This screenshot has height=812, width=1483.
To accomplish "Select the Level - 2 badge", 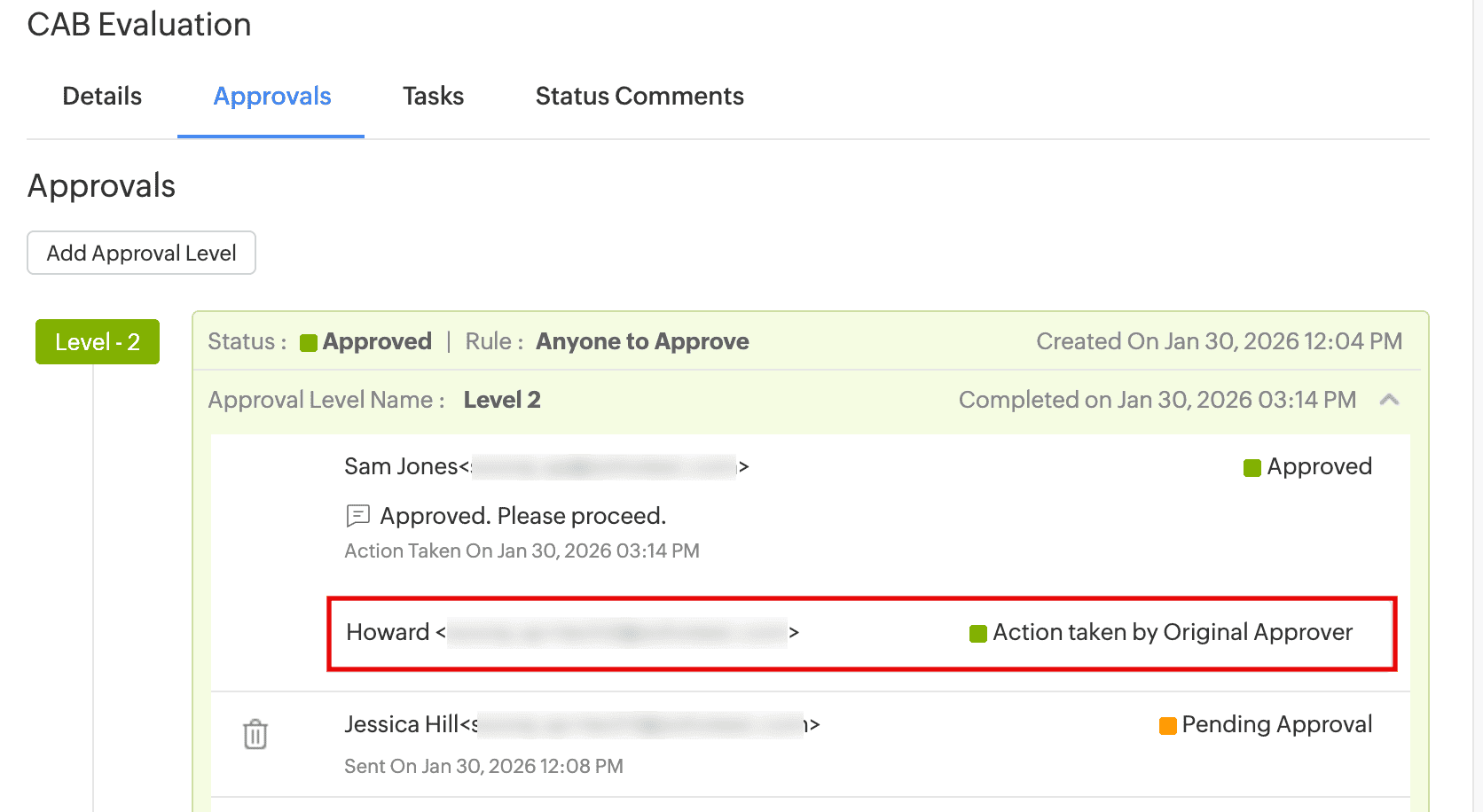I will pyautogui.click(x=98, y=342).
